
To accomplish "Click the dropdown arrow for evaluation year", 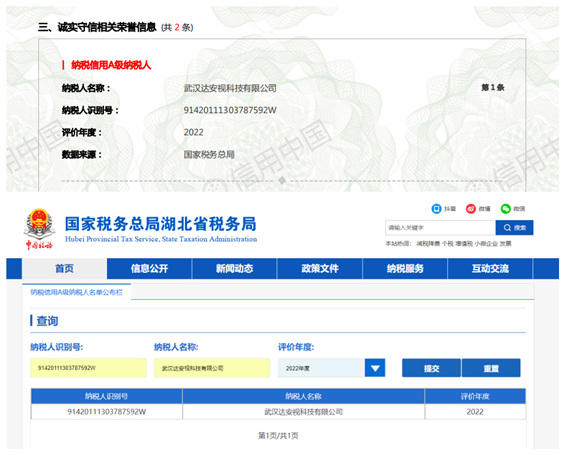I will tap(375, 368).
